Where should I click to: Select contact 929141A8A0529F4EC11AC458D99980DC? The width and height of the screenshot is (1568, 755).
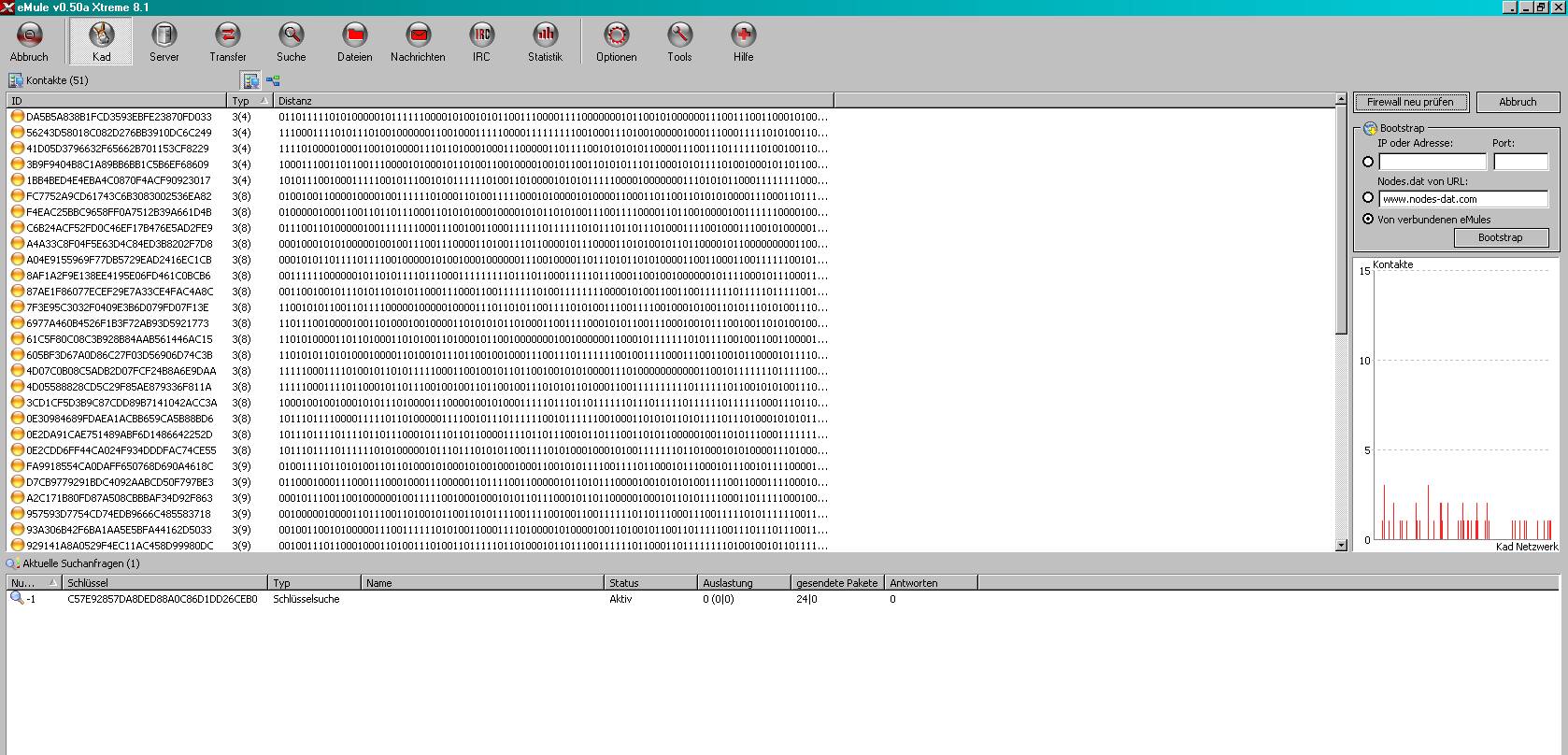point(119,546)
